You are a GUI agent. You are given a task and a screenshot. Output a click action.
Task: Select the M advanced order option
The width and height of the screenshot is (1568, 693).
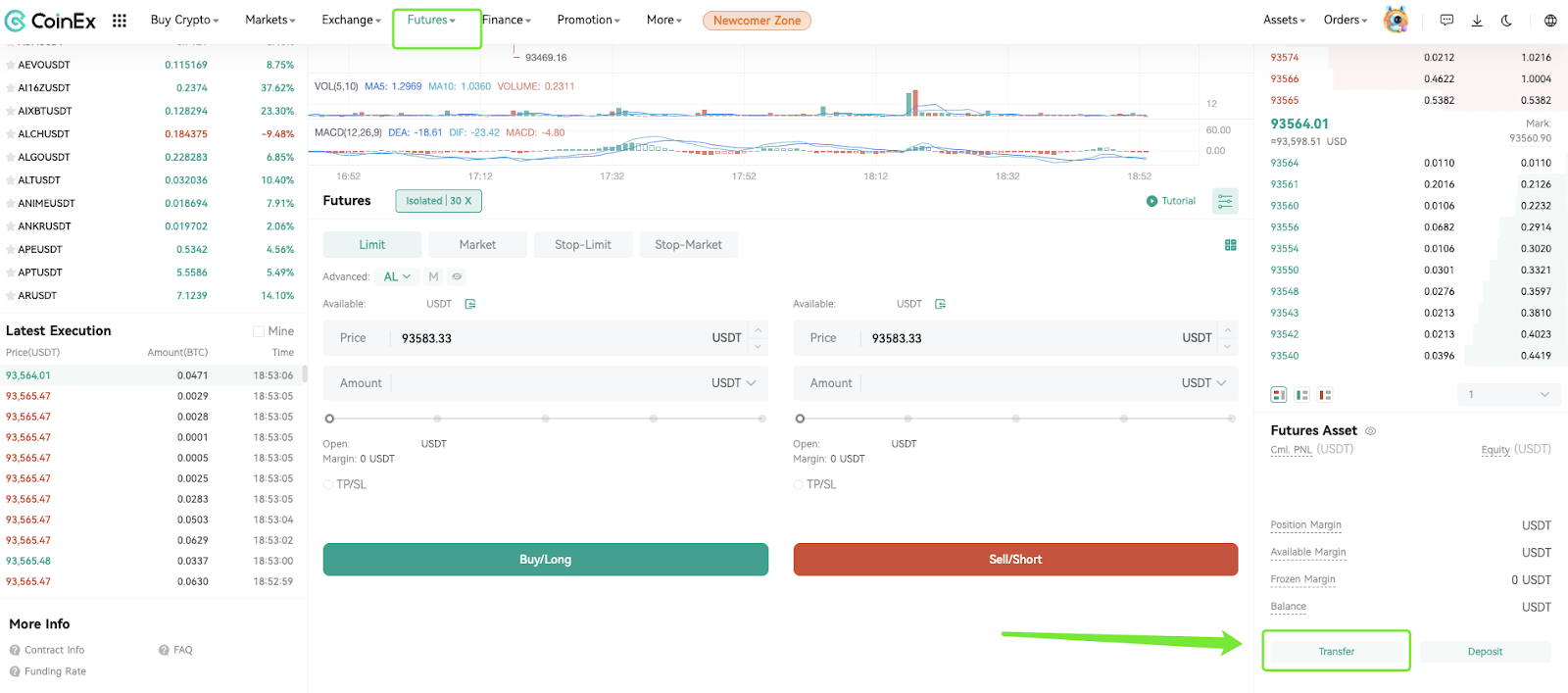[433, 276]
